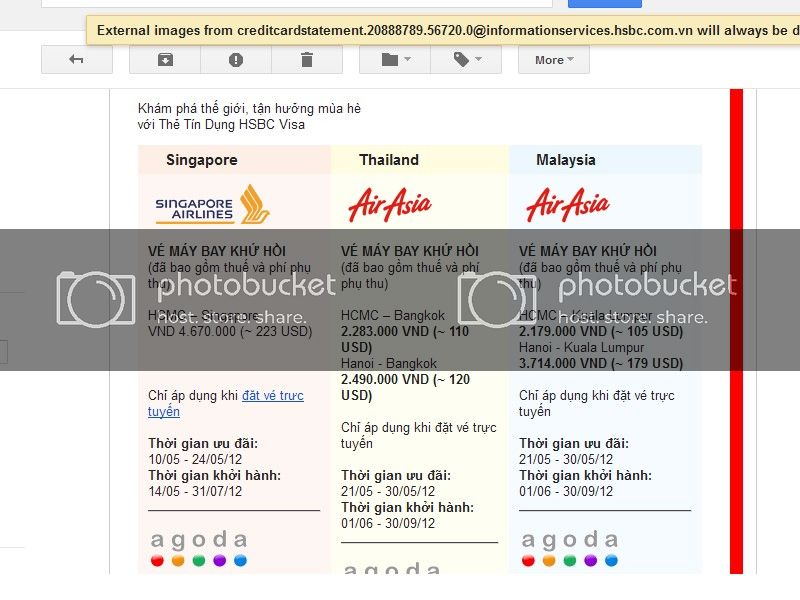Report this email as spam
800x600 pixels.
pyautogui.click(x=236, y=60)
